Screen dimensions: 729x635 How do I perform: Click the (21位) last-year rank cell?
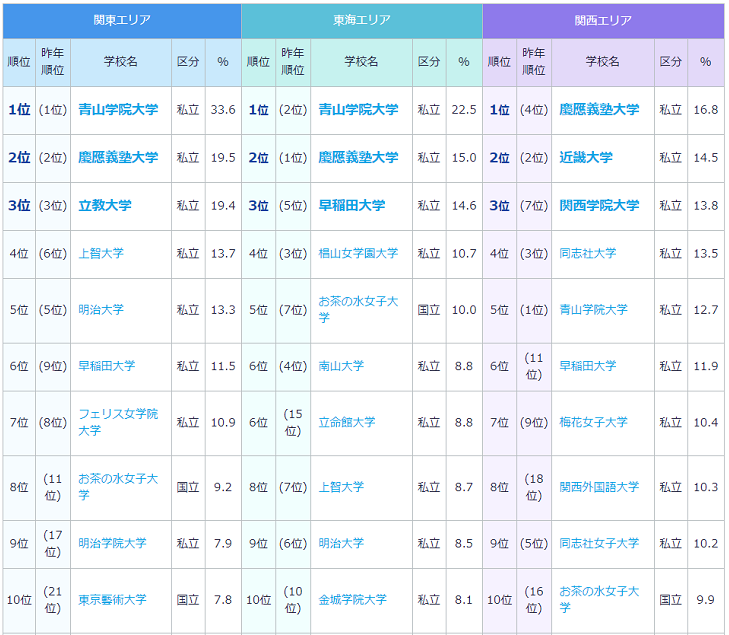pyautogui.click(x=53, y=600)
